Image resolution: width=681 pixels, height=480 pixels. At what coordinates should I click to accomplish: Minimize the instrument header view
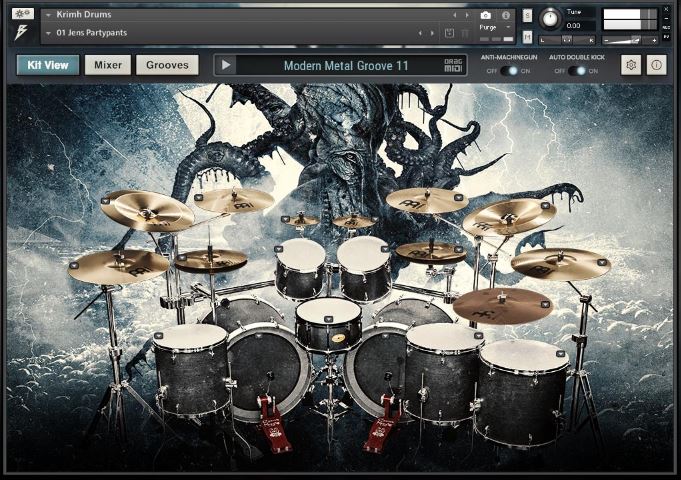[666, 18]
